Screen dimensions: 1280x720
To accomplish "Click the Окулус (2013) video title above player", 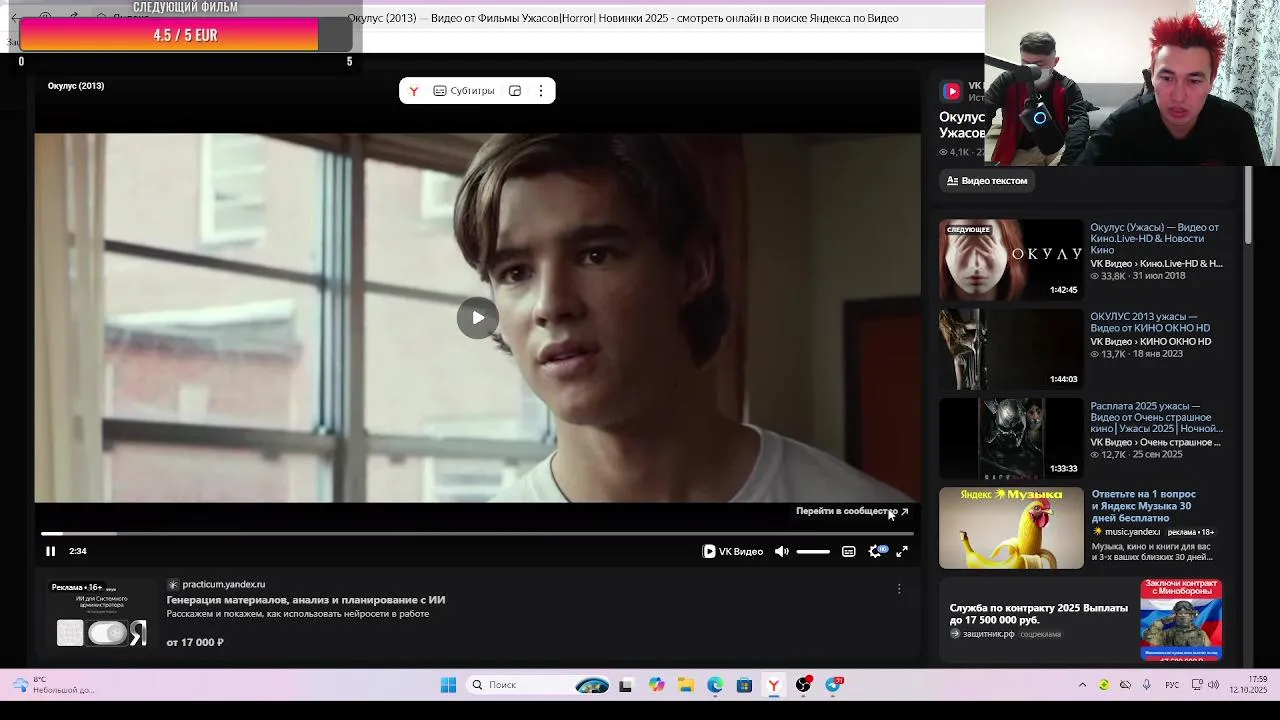I will pos(76,86).
